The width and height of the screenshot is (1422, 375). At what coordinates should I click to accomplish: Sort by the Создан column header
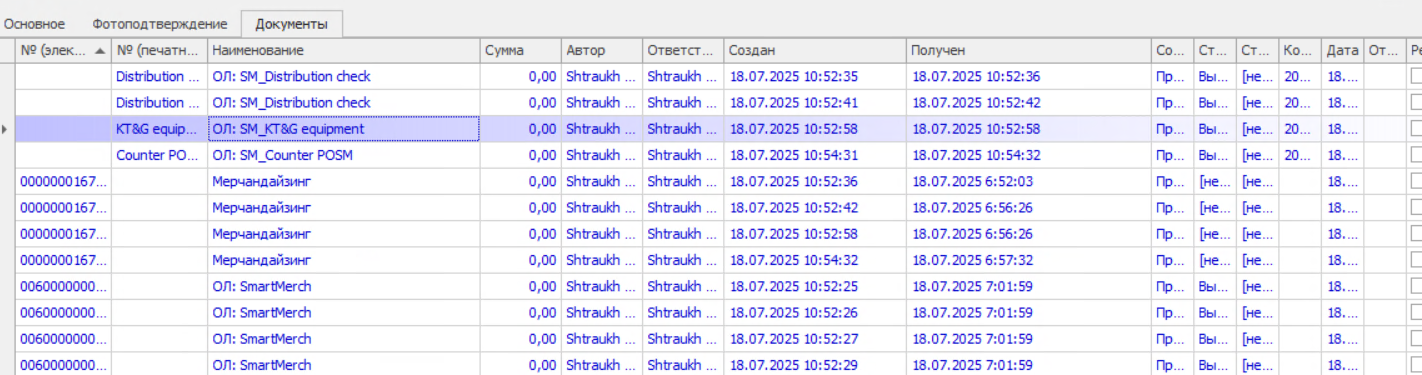click(x=815, y=50)
